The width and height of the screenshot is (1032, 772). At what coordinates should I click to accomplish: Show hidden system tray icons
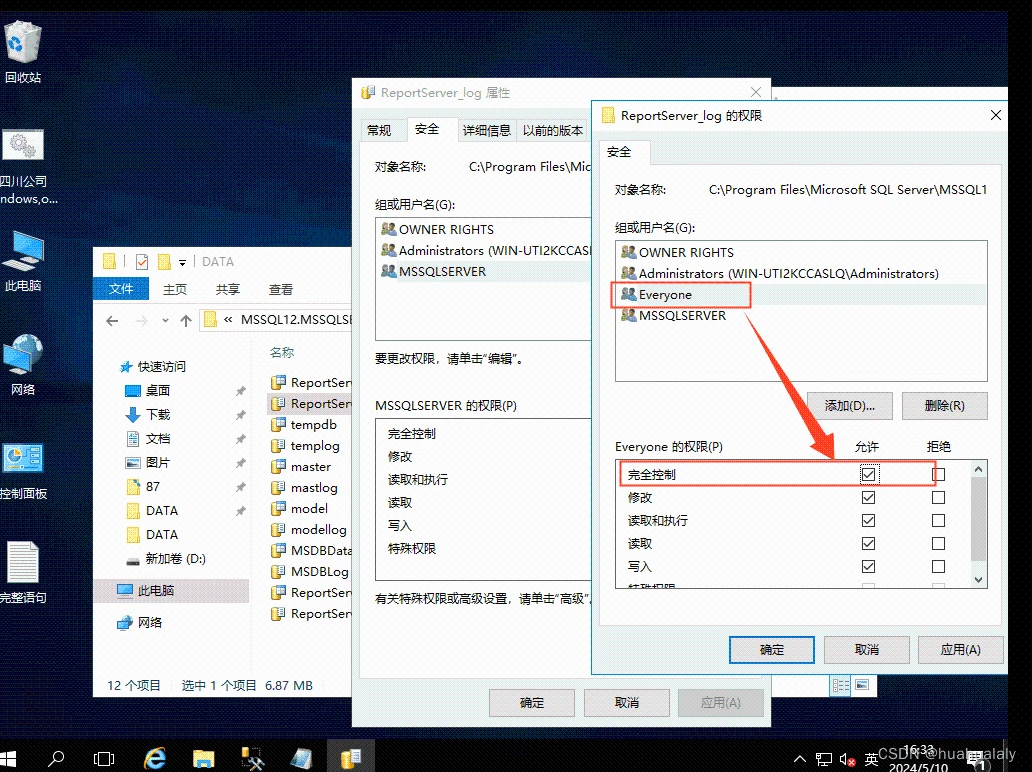pyautogui.click(x=800, y=759)
